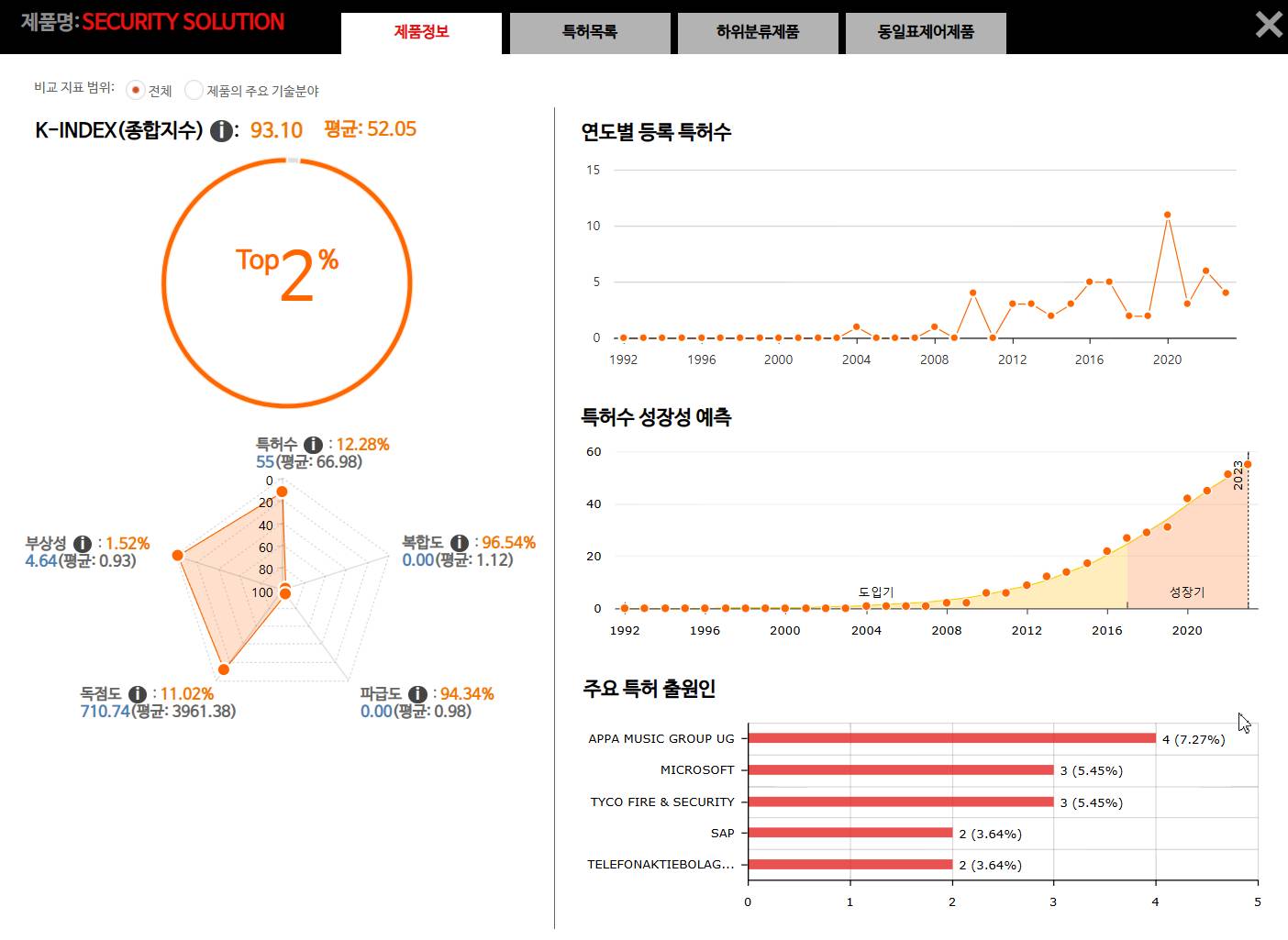
Task: Open info icon next to K-INDEX(종합지수)
Action: 221,131
